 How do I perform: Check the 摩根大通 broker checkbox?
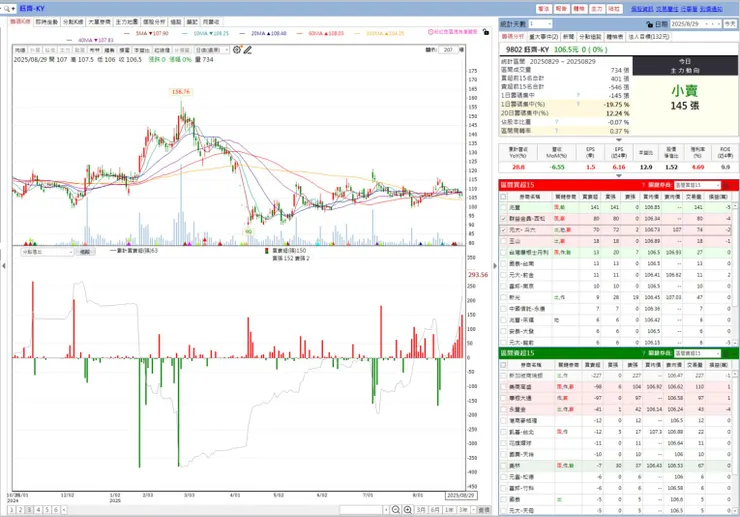[504, 398]
